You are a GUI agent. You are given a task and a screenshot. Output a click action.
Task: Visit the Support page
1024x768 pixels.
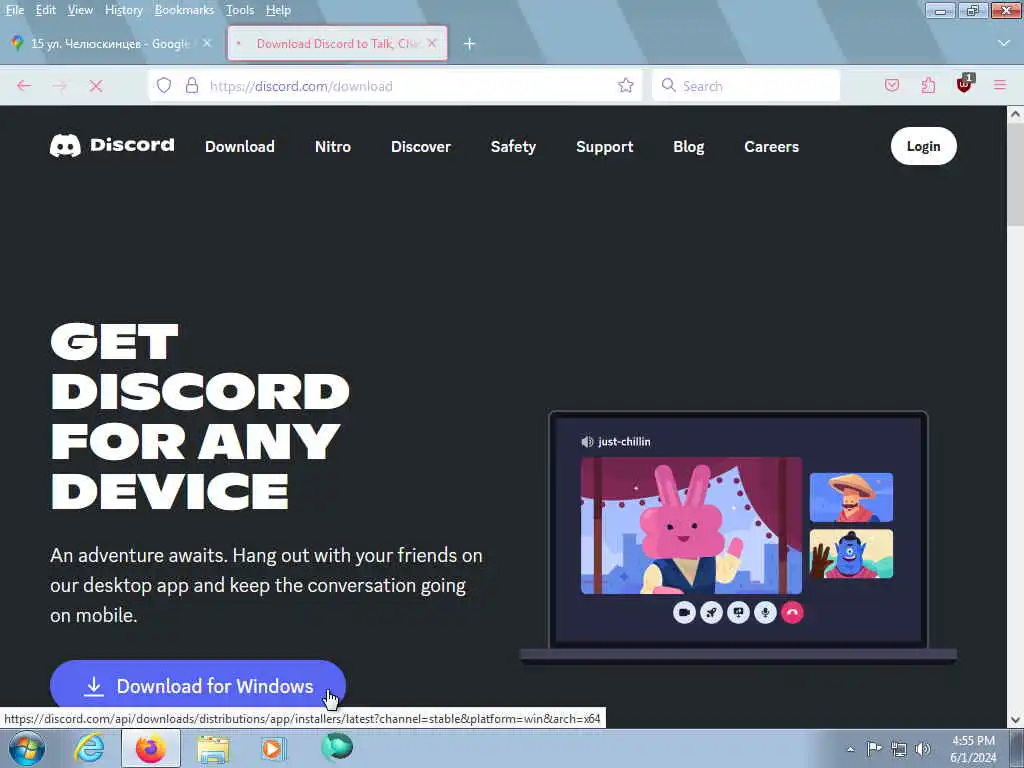[605, 146]
